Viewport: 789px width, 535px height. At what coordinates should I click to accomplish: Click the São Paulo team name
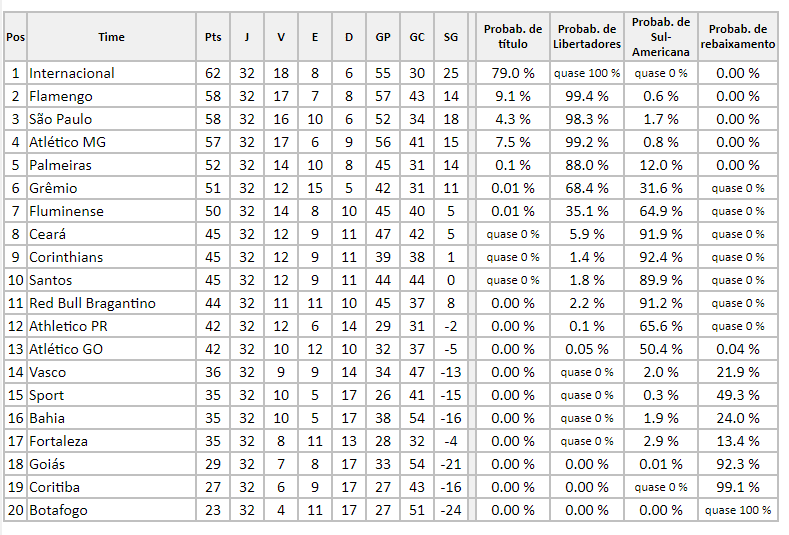(x=60, y=119)
